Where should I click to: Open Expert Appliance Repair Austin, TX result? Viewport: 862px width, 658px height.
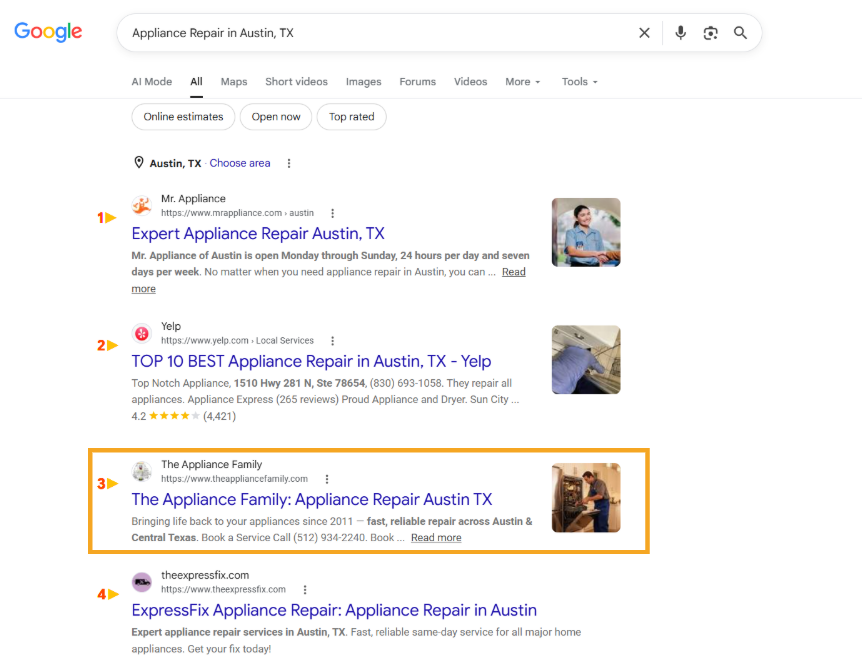pyautogui.click(x=258, y=234)
